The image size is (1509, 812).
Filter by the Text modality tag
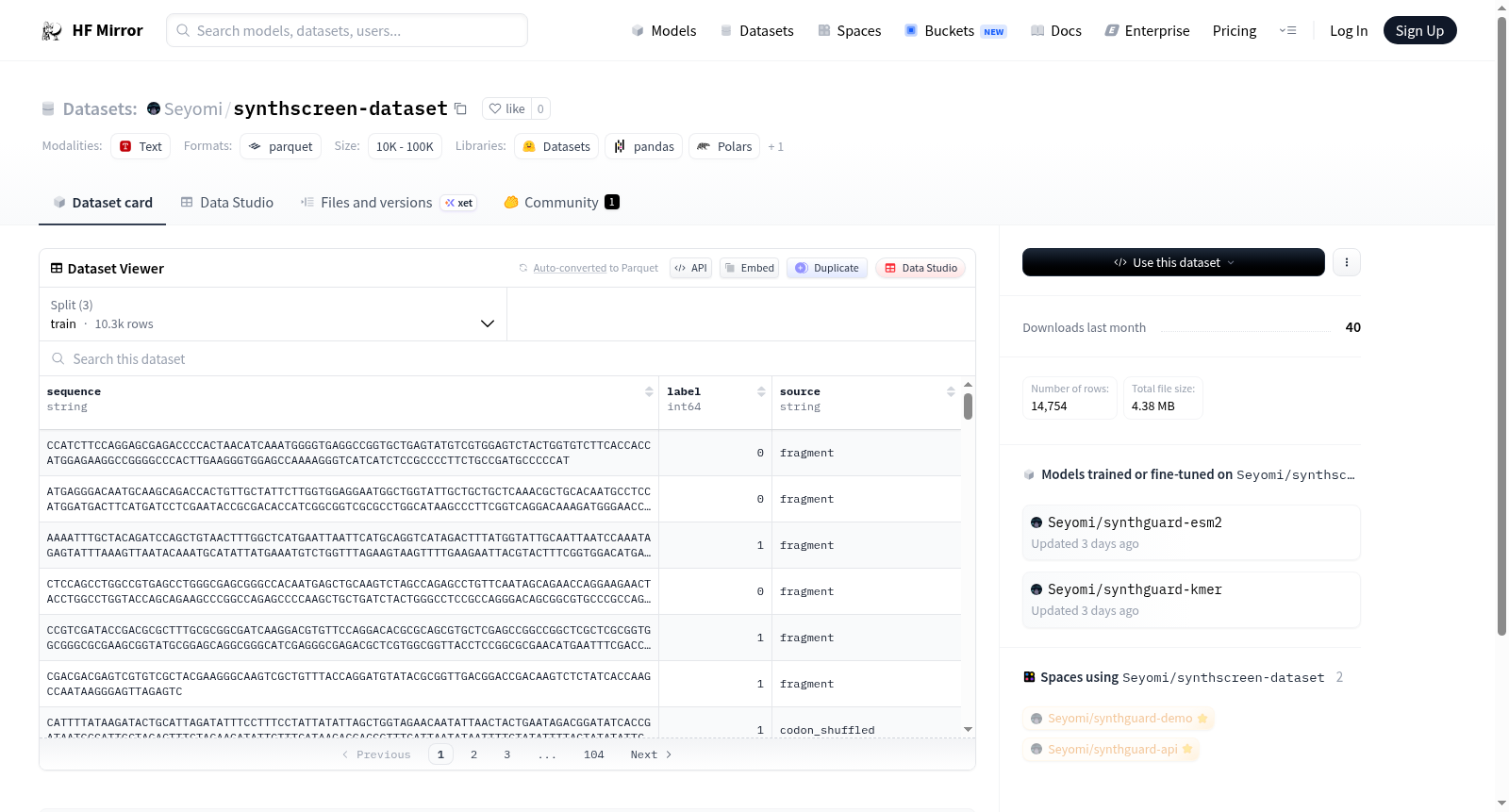tap(141, 146)
